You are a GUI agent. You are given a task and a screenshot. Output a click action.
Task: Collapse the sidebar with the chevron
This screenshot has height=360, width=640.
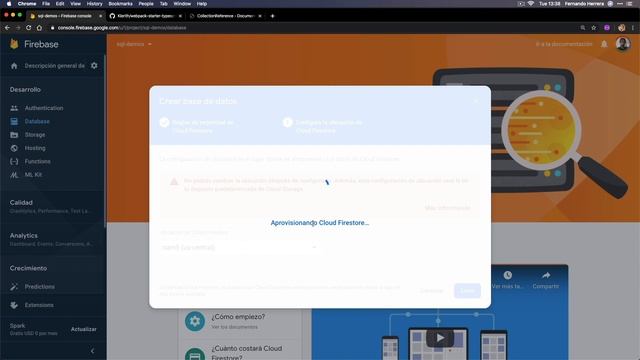[x=92, y=351]
